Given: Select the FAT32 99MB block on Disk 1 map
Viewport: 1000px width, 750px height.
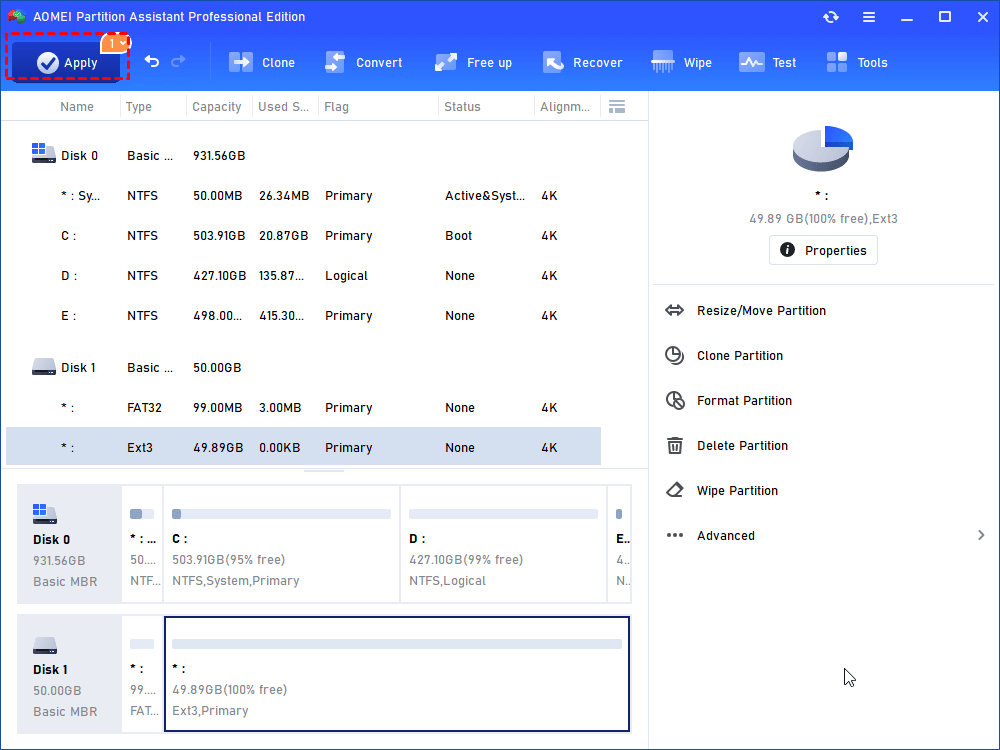Looking at the screenshot, I should point(142,673).
